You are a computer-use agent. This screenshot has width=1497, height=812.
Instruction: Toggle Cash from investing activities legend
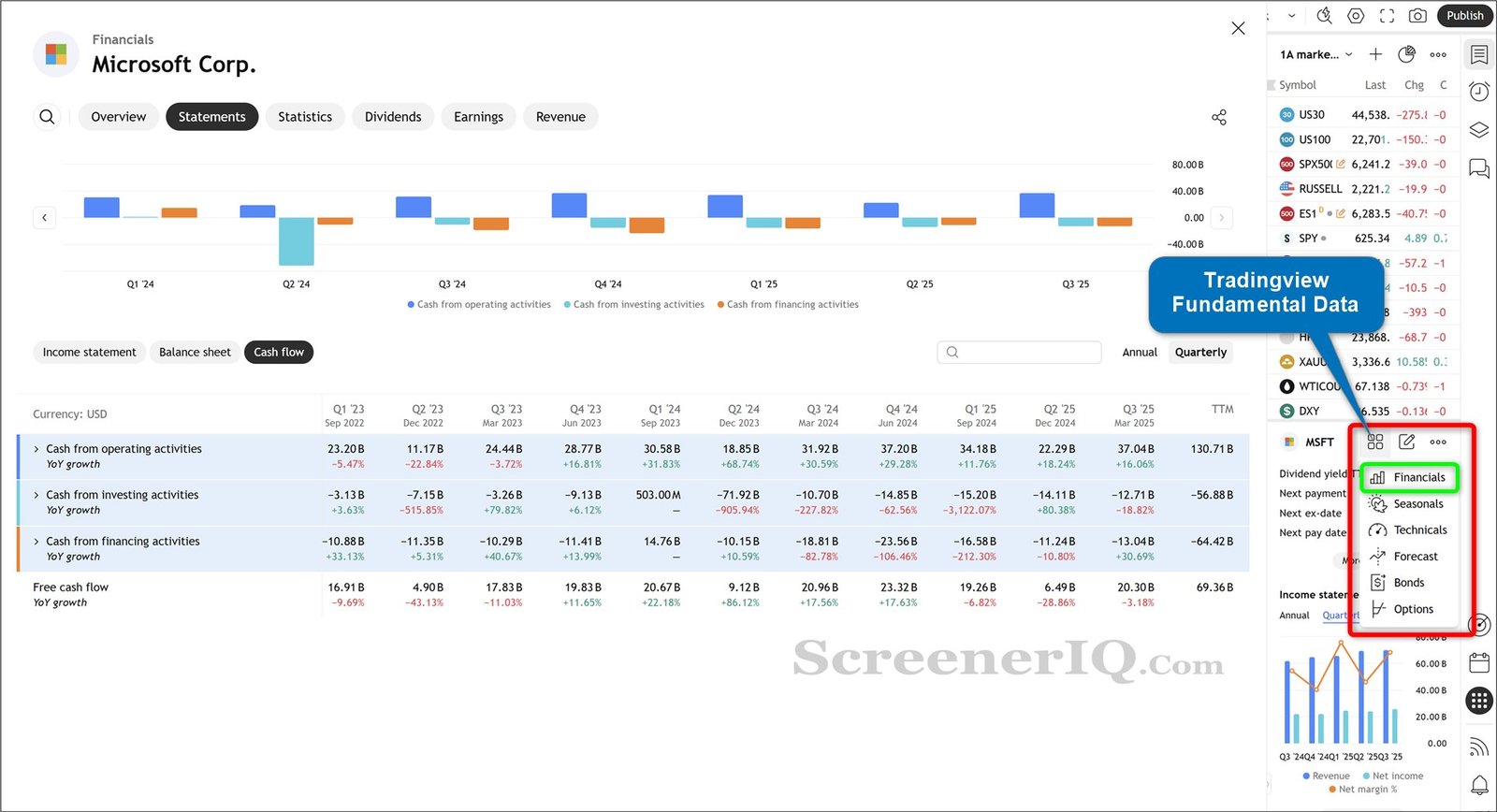pyautogui.click(x=633, y=304)
